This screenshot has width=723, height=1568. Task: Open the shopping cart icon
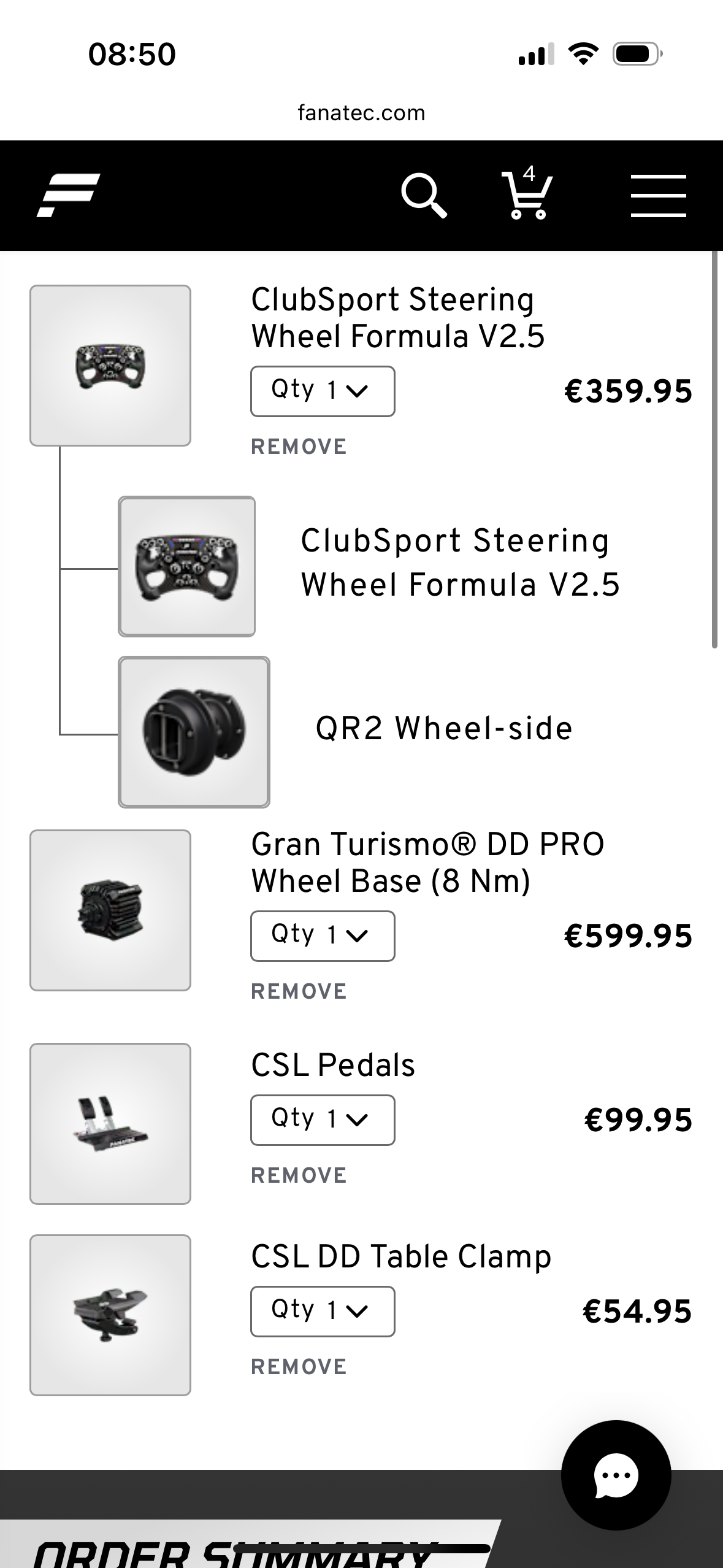pyautogui.click(x=527, y=193)
